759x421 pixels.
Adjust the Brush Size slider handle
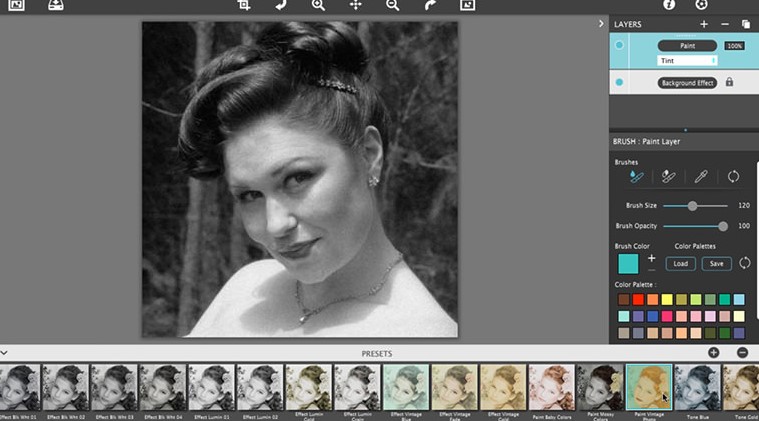tap(693, 205)
